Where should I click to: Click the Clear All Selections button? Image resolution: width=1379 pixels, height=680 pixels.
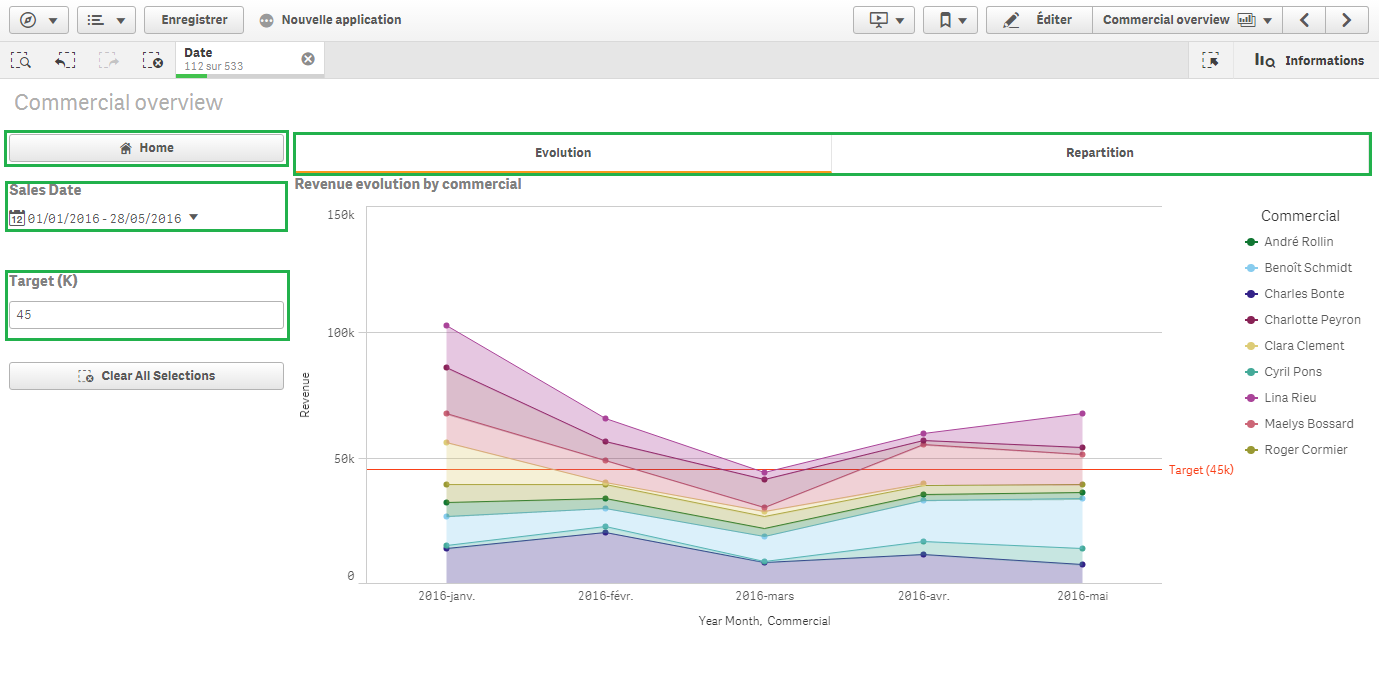point(147,376)
